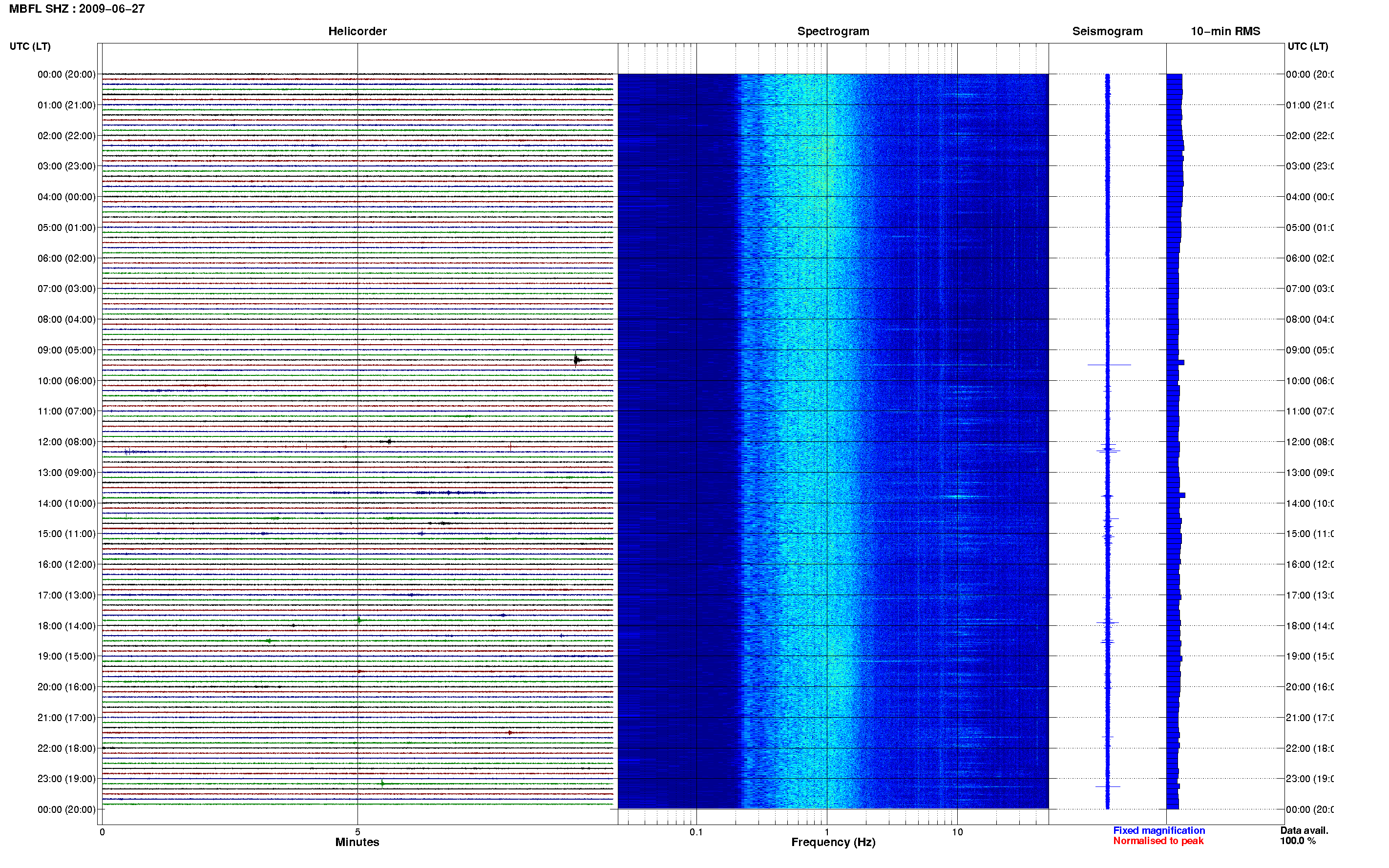1389x868 pixels.
Task: Click the left 01:00 (21:00) time label
Action: click(x=66, y=105)
